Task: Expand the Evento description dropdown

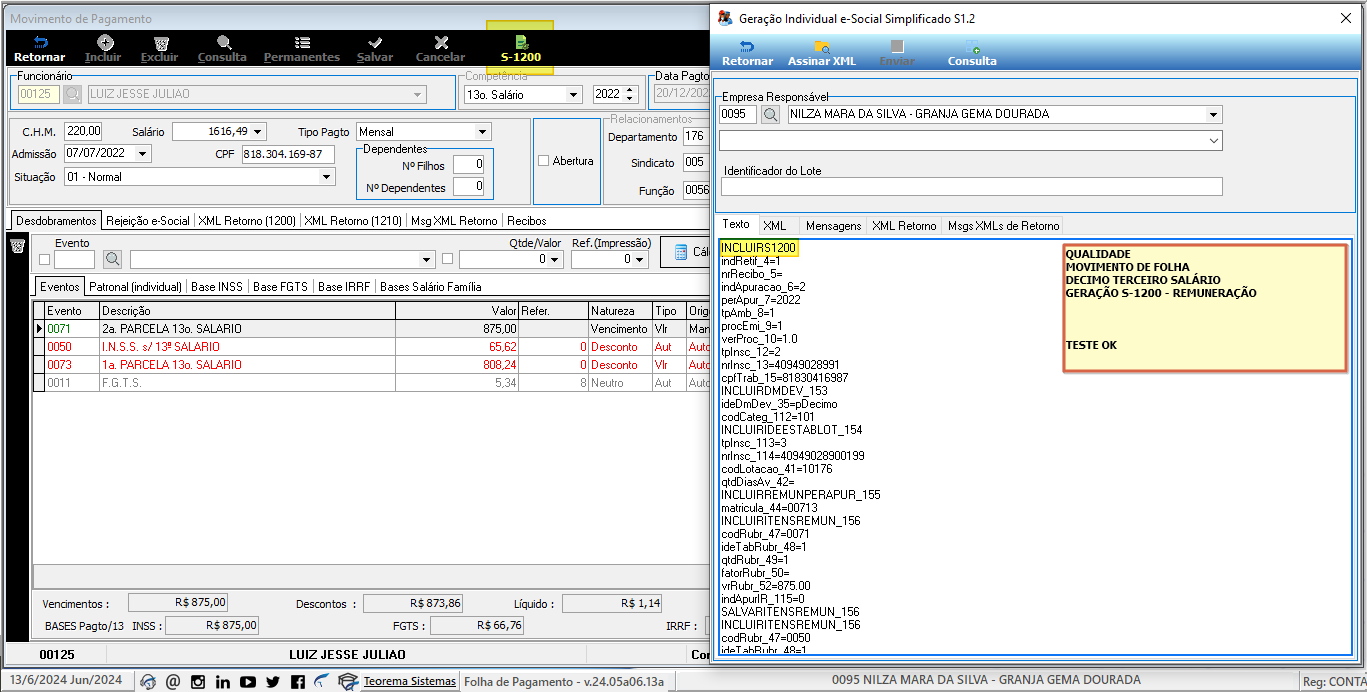Action: [x=427, y=259]
